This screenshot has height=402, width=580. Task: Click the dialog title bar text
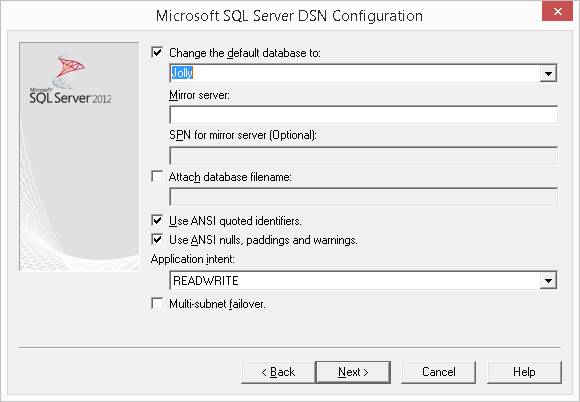click(x=289, y=16)
